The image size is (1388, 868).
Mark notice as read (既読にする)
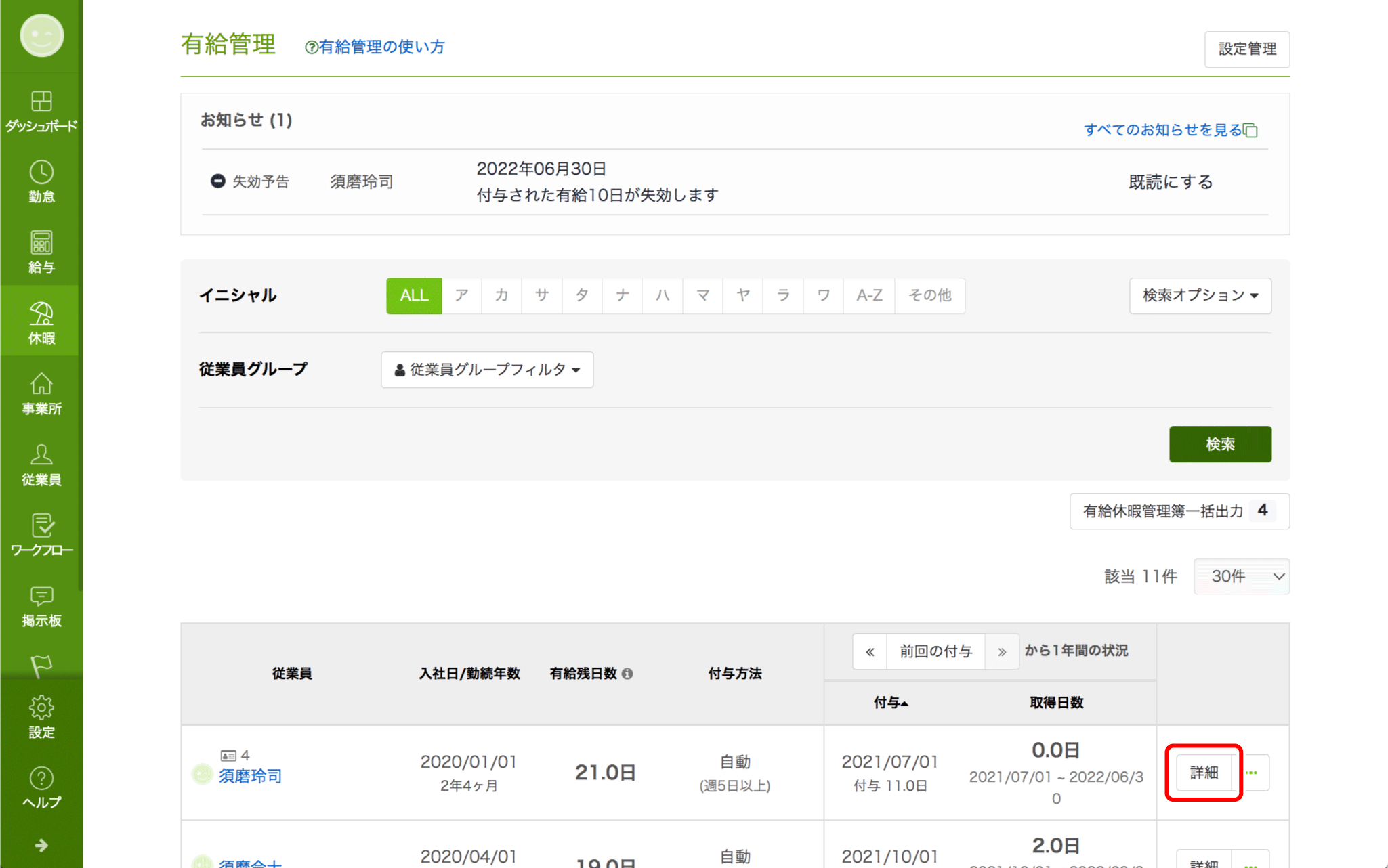pyautogui.click(x=1170, y=181)
